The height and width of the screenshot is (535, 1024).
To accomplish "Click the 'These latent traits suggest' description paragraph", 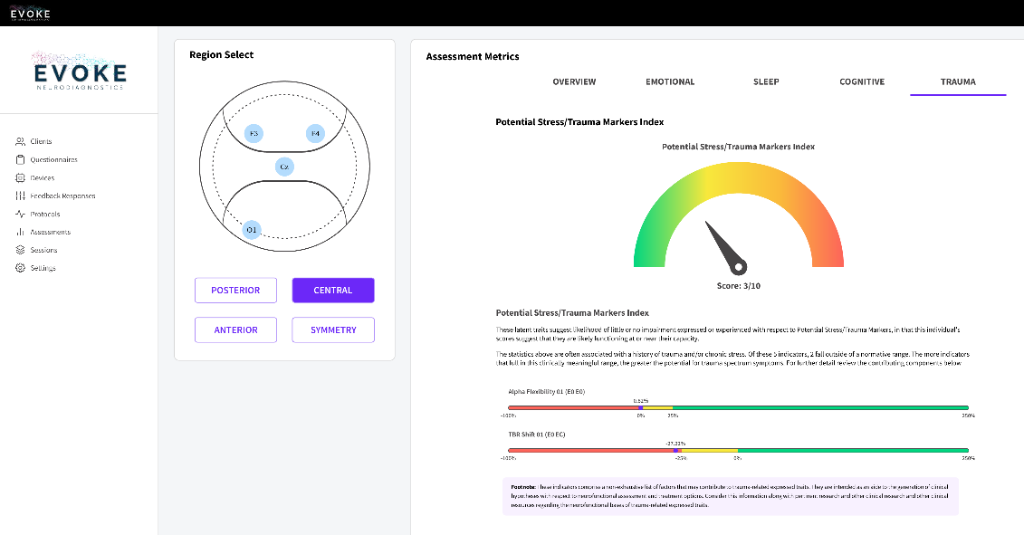I will click(728, 334).
